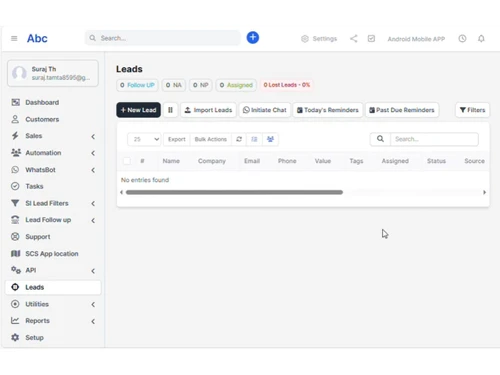Click the New Lead button
500x375 pixels.
(x=138, y=110)
